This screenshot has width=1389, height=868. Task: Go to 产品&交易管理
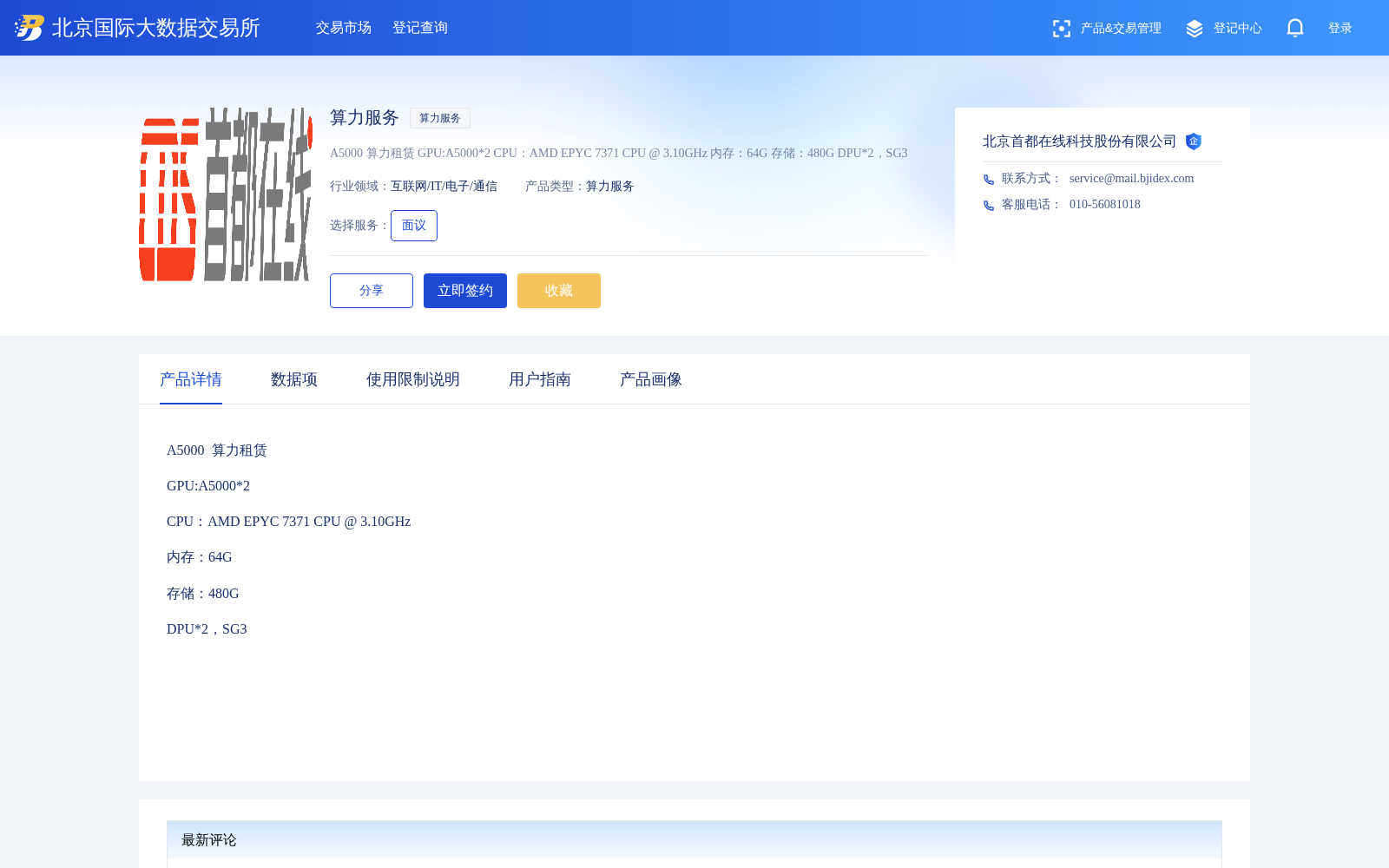tap(1121, 29)
